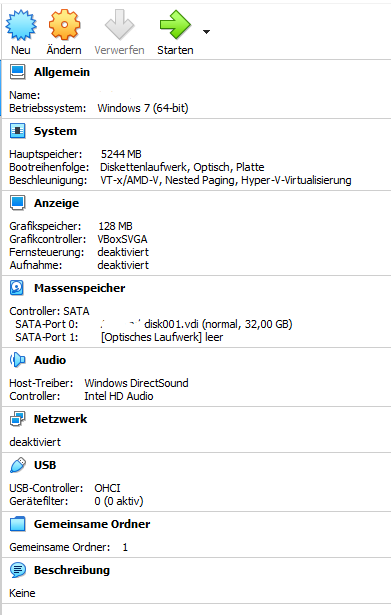The height and width of the screenshot is (615, 391).
Task: Click the Aufnahme value deaktiviert
Action: [123, 265]
